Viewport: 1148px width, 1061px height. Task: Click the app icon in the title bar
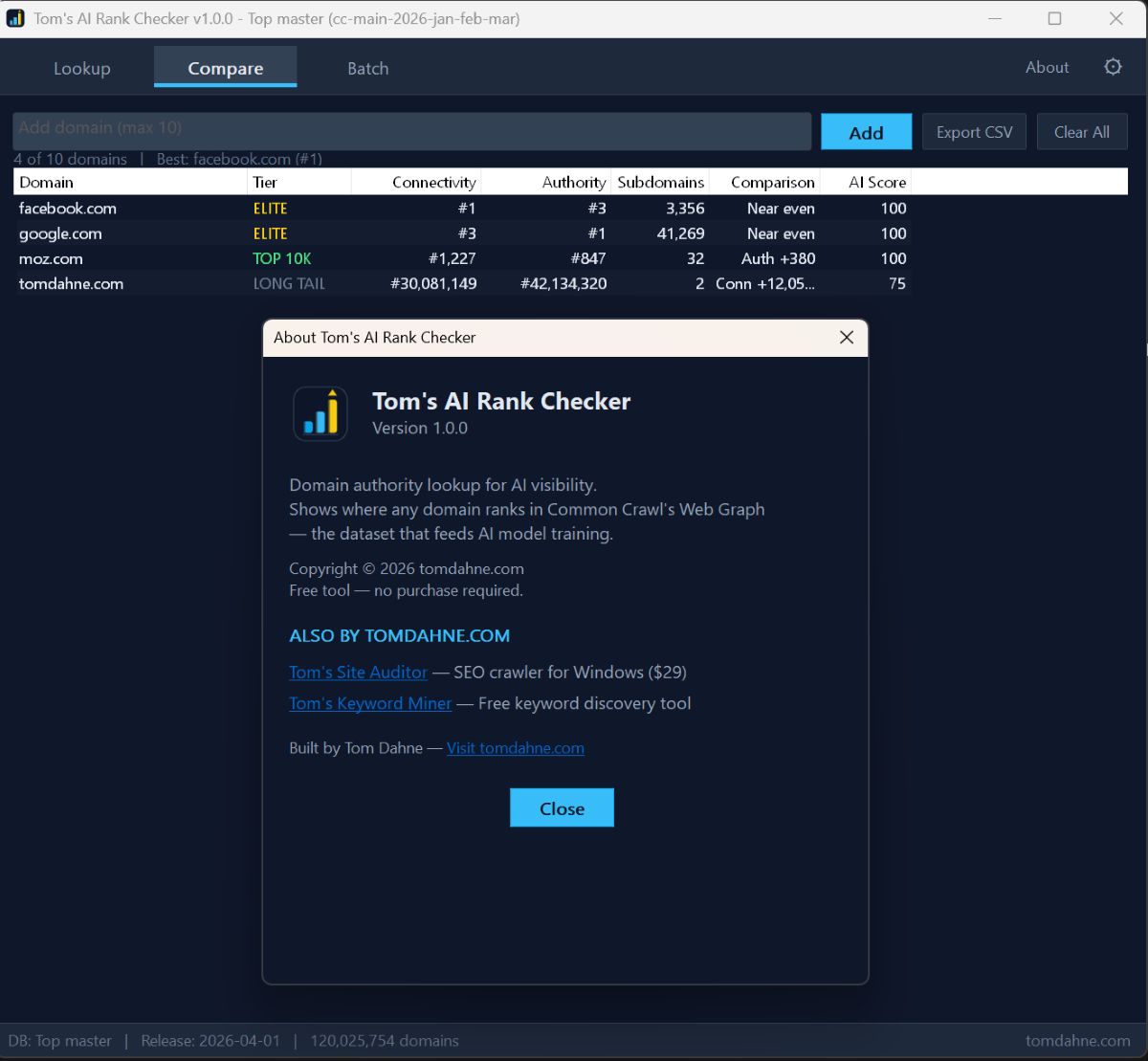15,17
